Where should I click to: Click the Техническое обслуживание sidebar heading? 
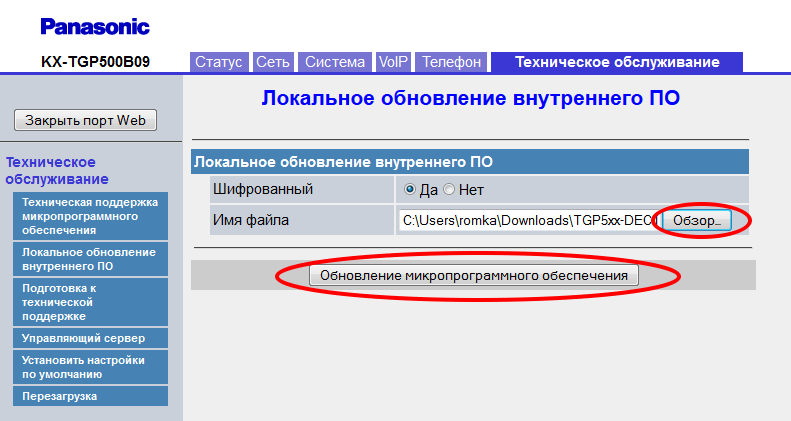[x=57, y=170]
